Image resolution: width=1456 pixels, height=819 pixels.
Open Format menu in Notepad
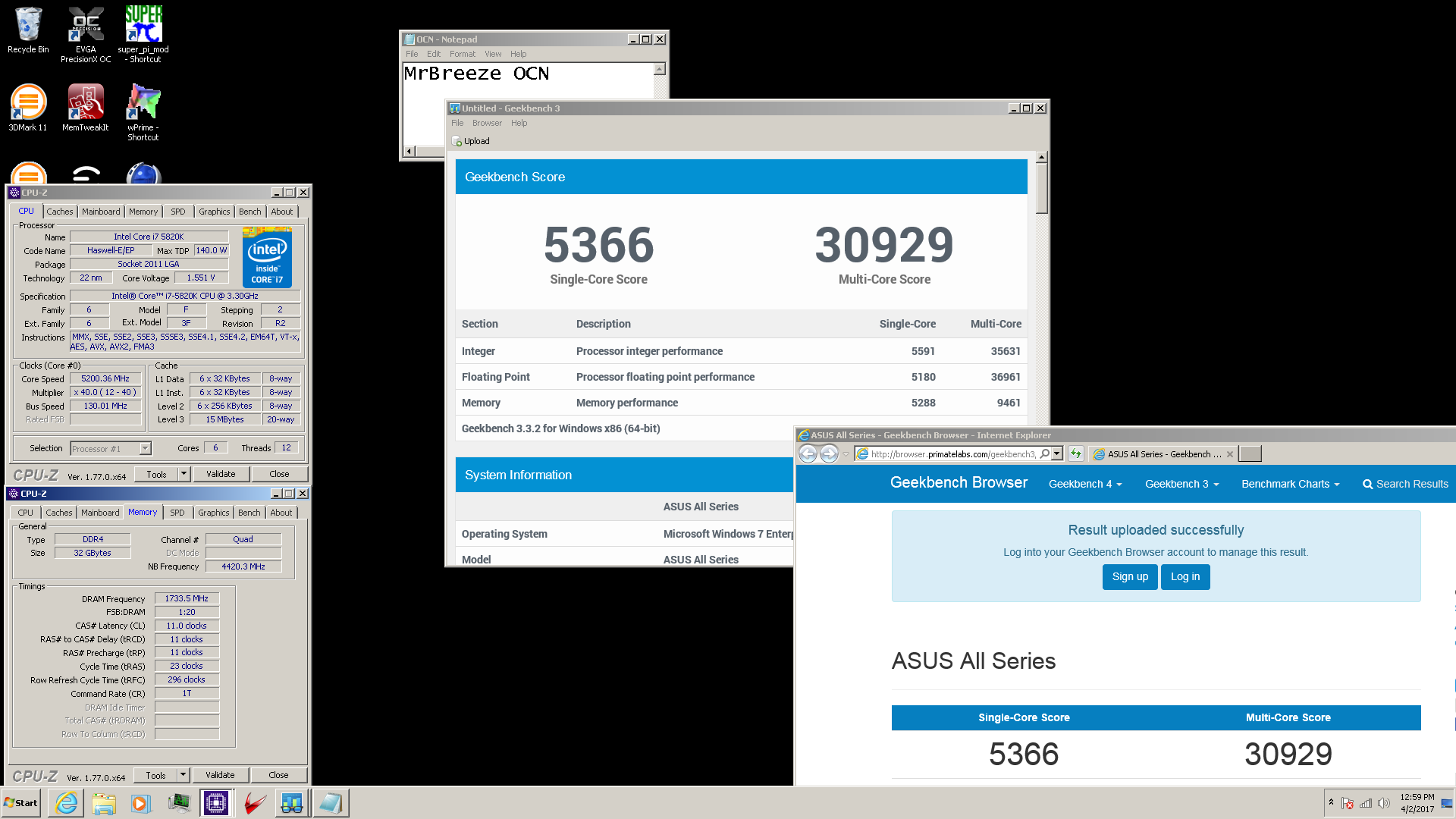[463, 54]
